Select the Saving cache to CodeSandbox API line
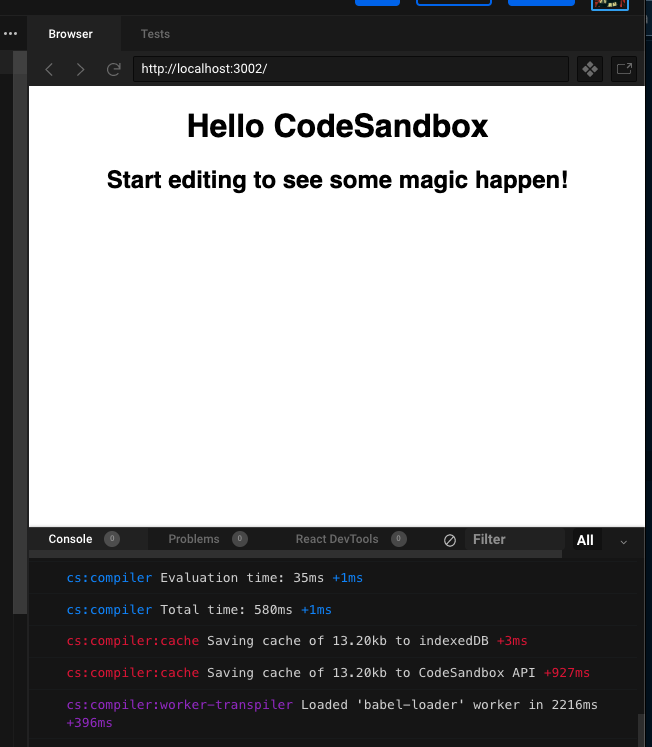This screenshot has height=747, width=652. click(333, 673)
